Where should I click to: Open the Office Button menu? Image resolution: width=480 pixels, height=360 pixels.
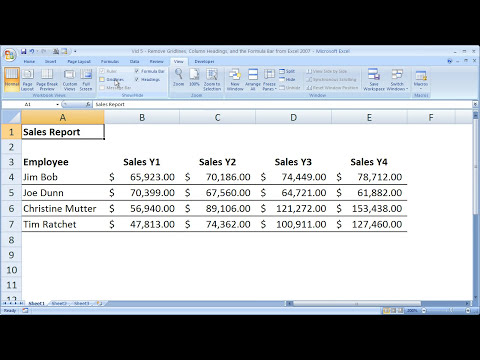coord(10,55)
